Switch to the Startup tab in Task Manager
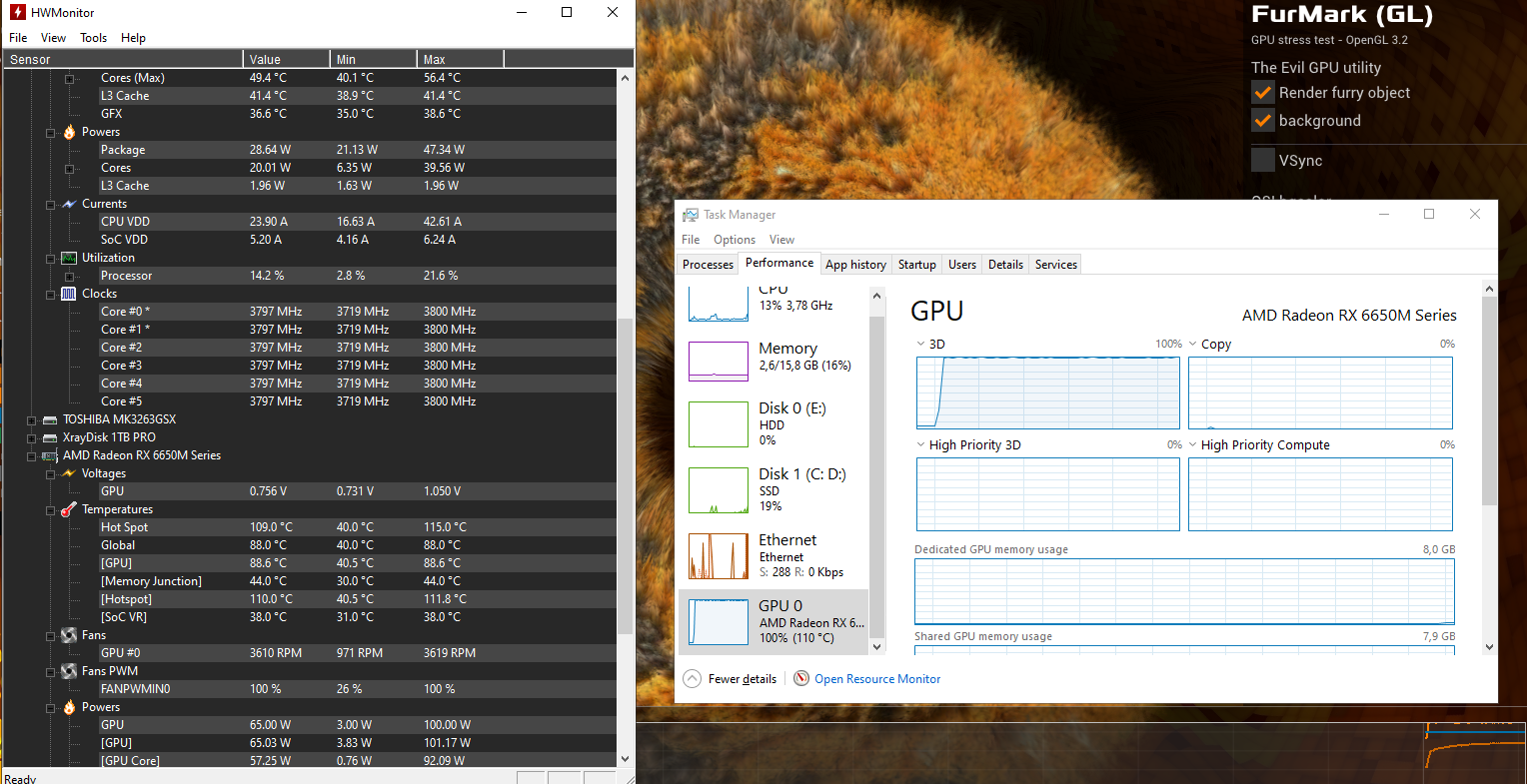 pyautogui.click(x=916, y=265)
